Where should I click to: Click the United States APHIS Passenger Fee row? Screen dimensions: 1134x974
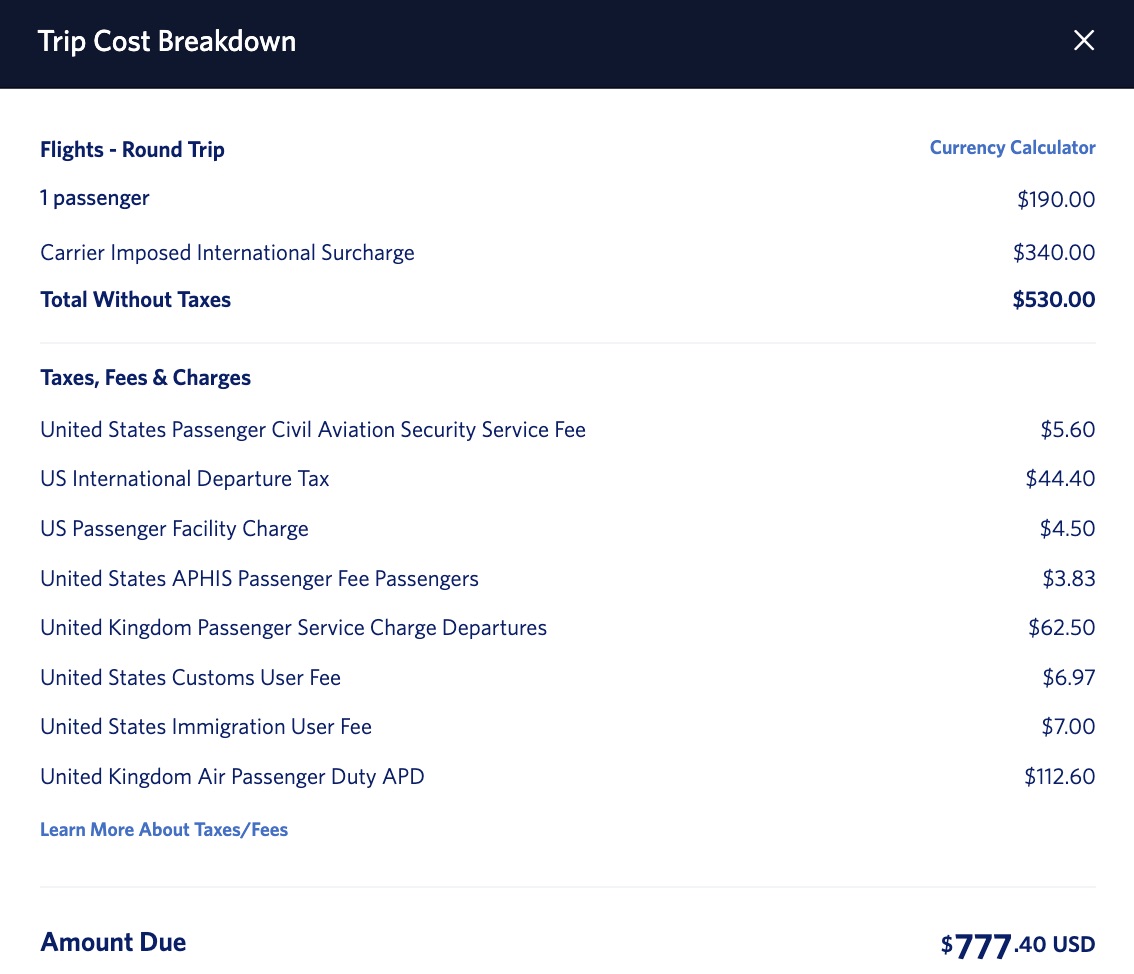point(259,578)
